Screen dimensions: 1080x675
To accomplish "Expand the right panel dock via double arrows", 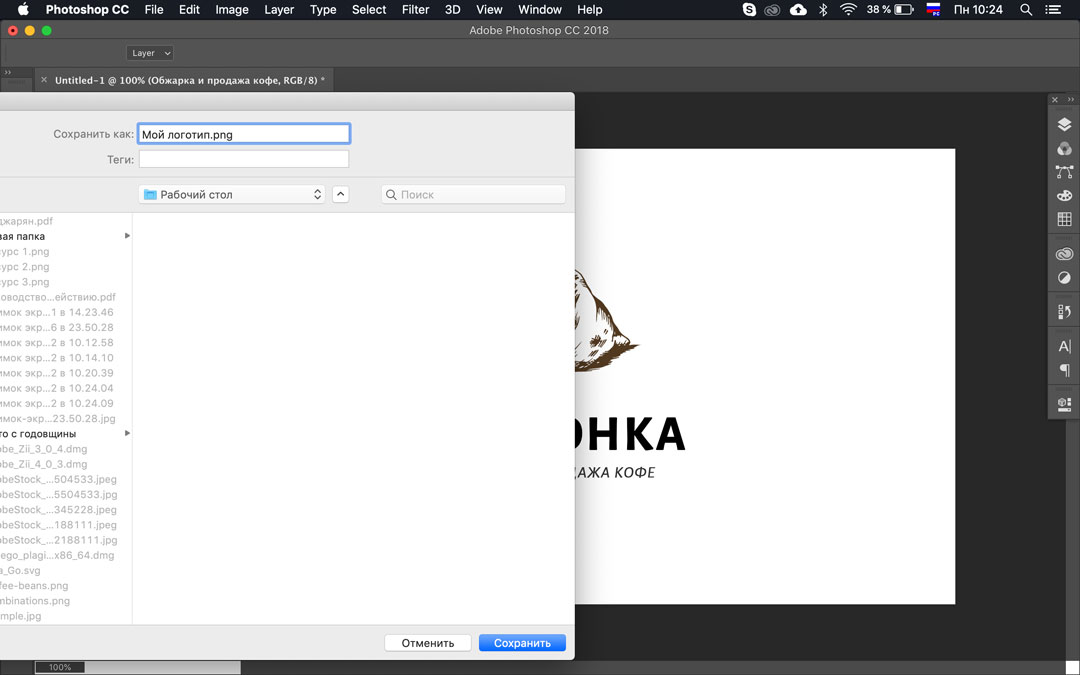I will point(1071,100).
